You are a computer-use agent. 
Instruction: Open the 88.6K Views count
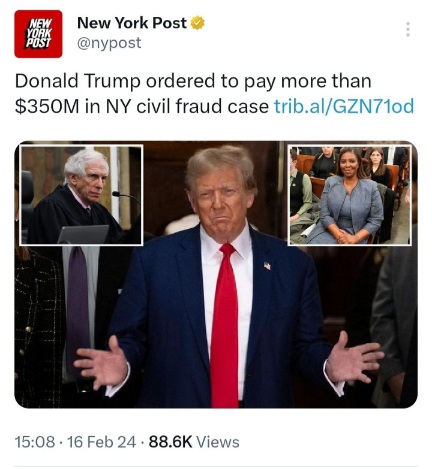pyautogui.click(x=194, y=442)
